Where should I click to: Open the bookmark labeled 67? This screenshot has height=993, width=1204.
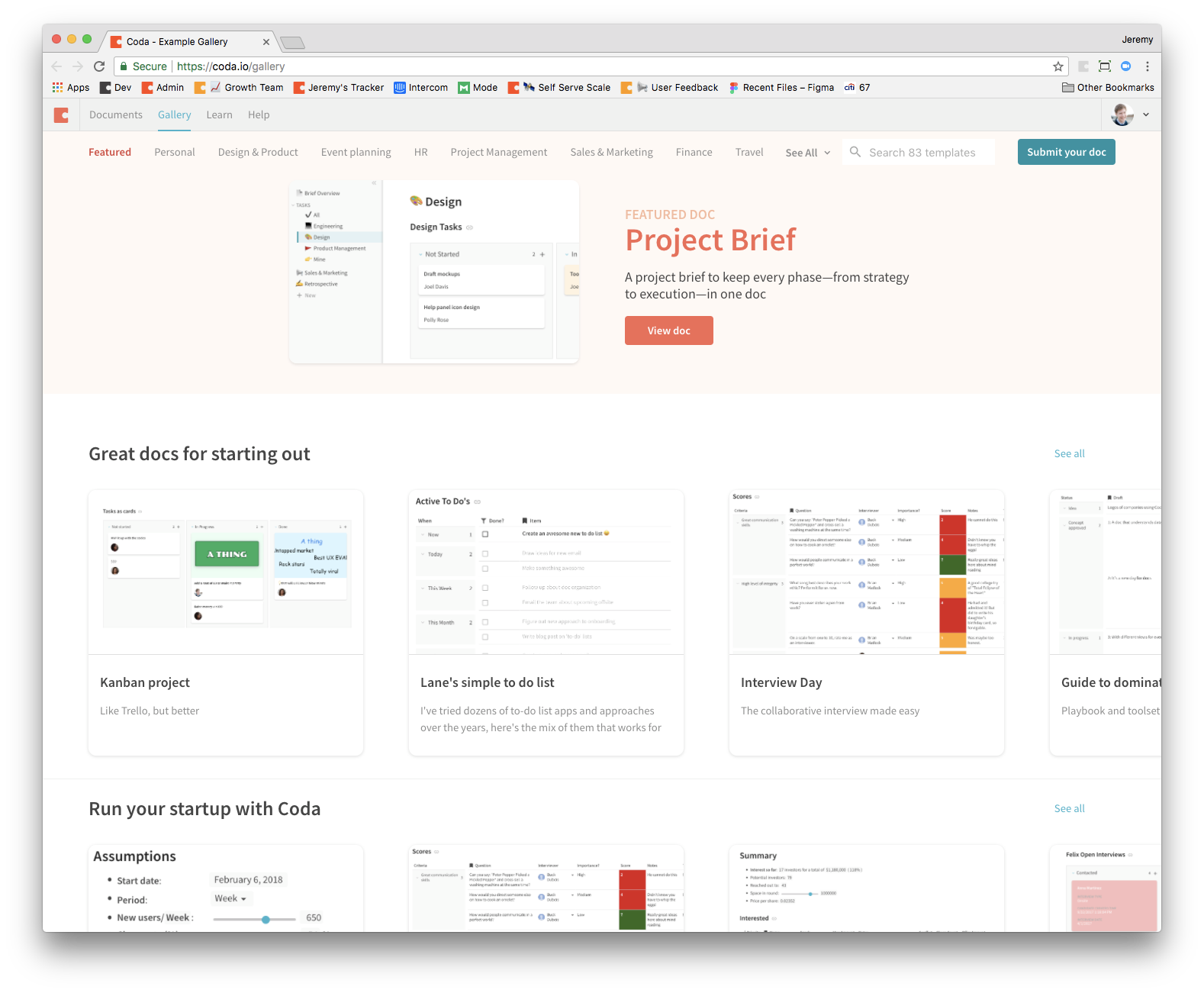857,88
